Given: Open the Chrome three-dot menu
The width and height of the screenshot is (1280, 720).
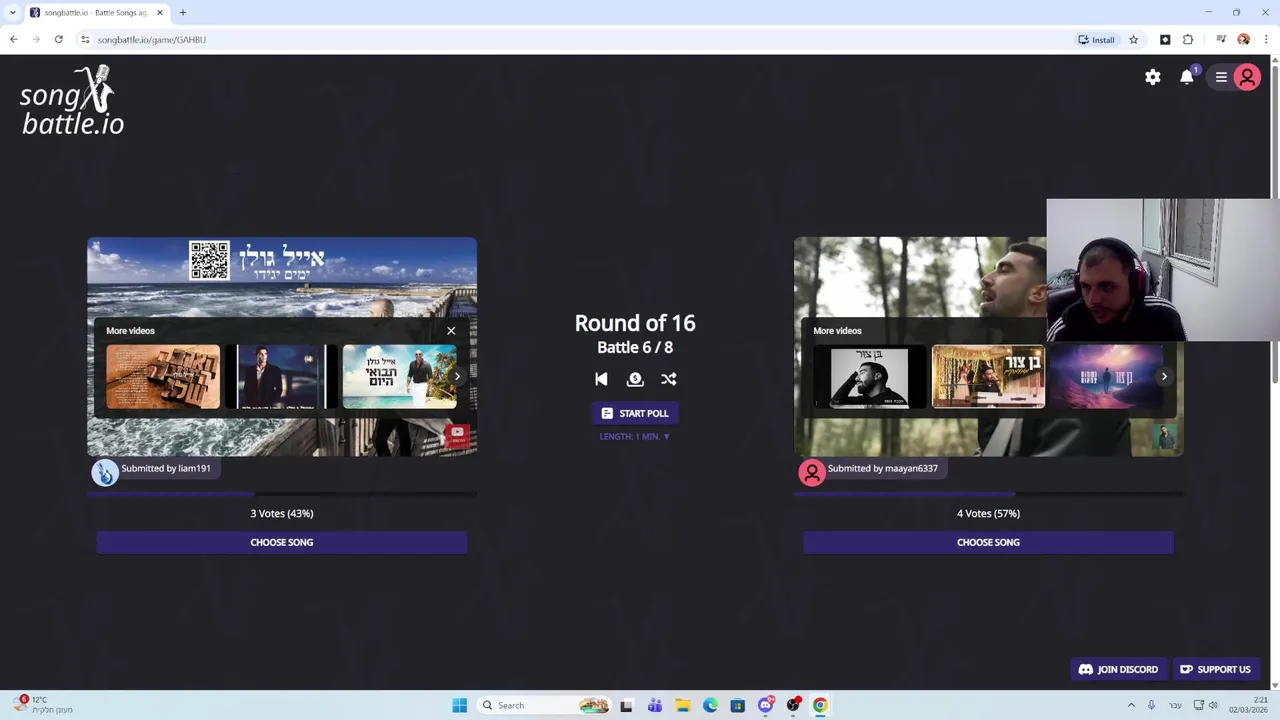Looking at the screenshot, I should tap(1266, 39).
